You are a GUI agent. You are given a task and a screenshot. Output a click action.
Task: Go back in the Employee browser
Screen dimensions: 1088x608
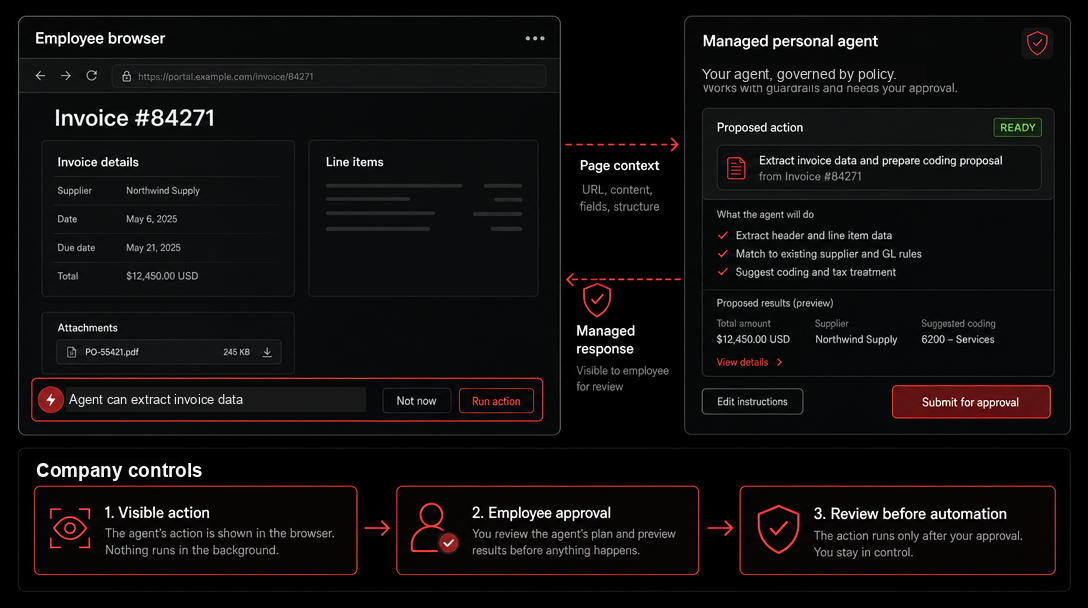pyautogui.click(x=40, y=76)
